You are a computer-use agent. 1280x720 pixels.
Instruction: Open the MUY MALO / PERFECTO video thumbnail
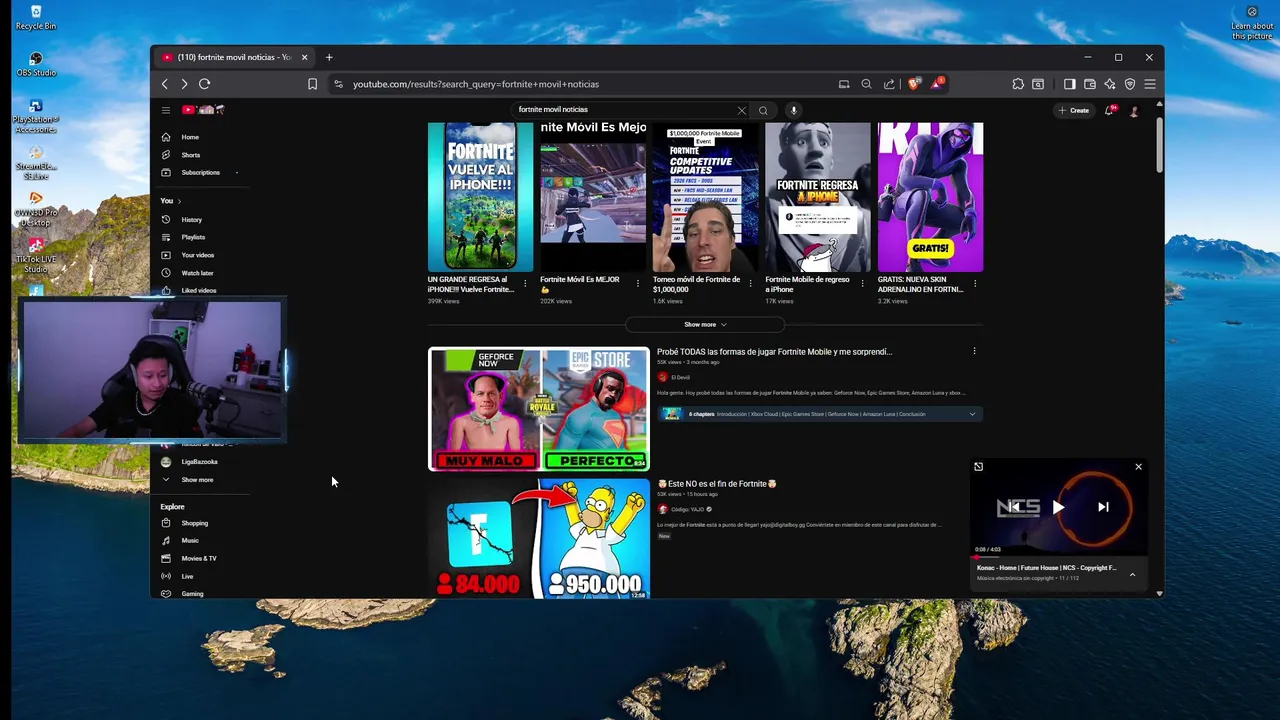pos(539,409)
